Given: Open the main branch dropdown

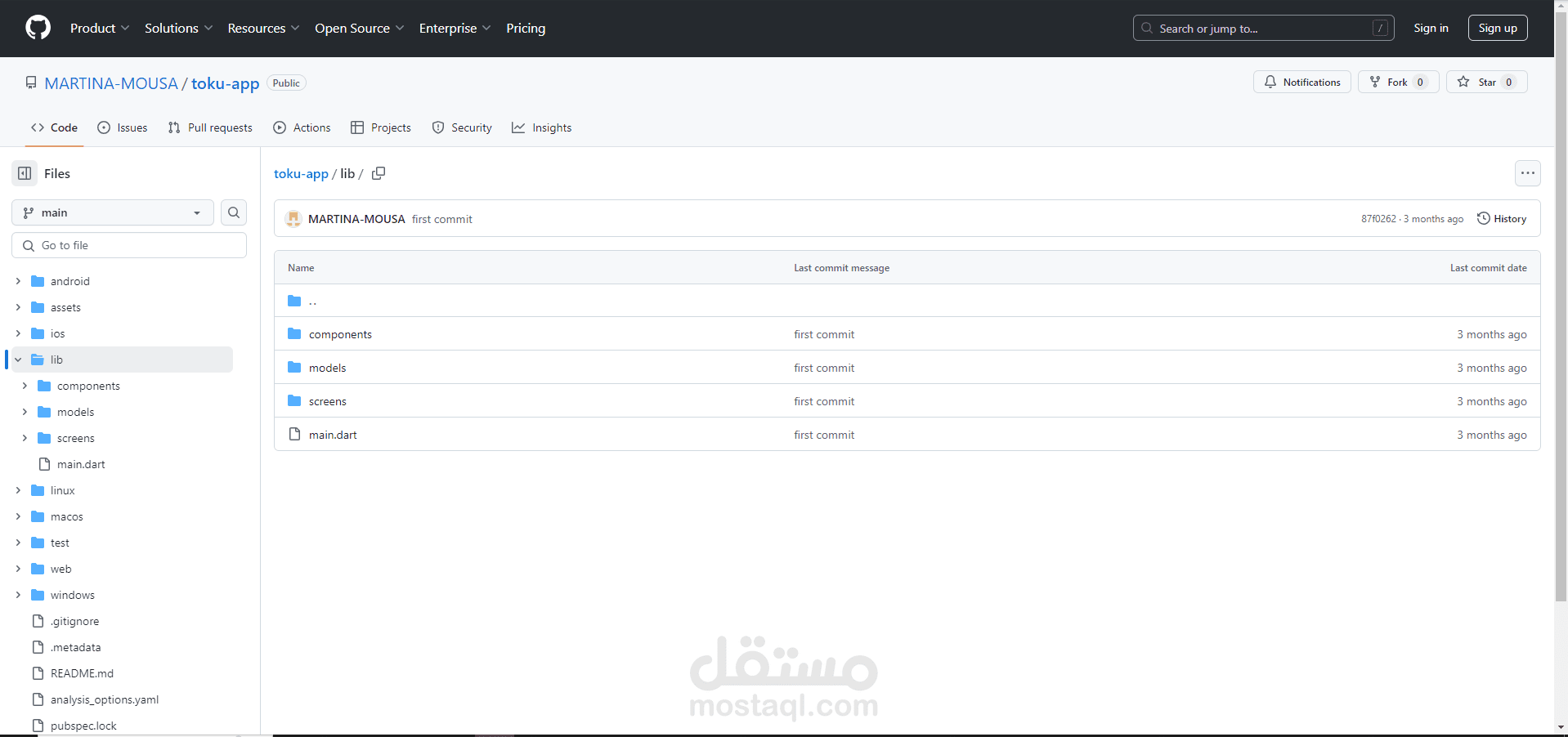Looking at the screenshot, I should (113, 212).
